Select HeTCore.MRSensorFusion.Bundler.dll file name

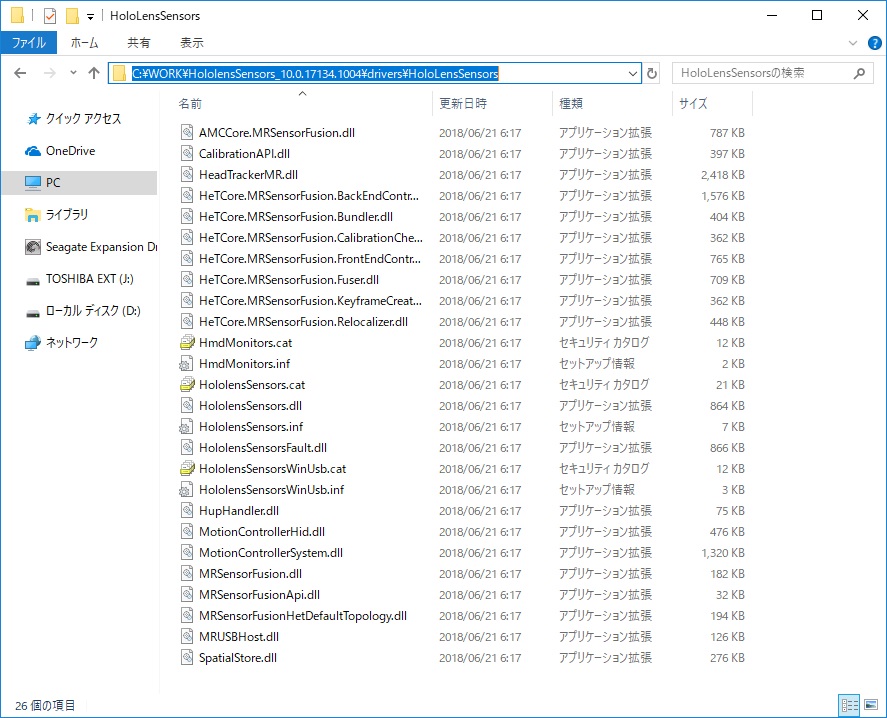tap(296, 217)
